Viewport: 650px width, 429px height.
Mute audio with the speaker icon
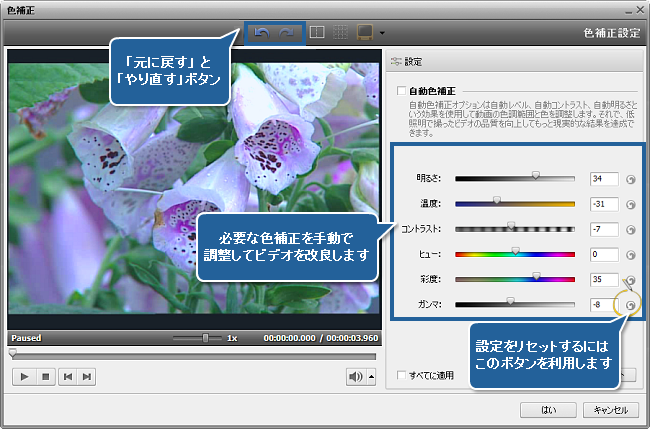click(355, 376)
